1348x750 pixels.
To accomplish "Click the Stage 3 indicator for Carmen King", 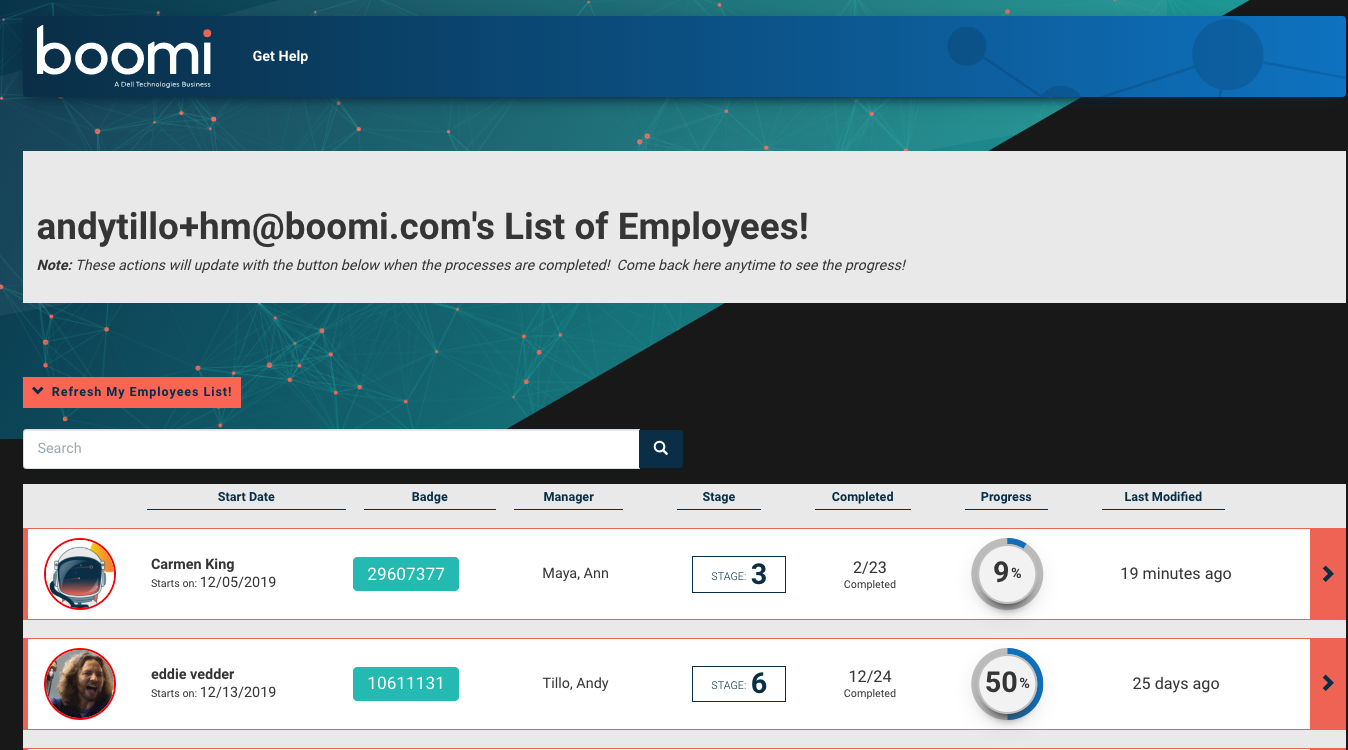I will pos(738,574).
